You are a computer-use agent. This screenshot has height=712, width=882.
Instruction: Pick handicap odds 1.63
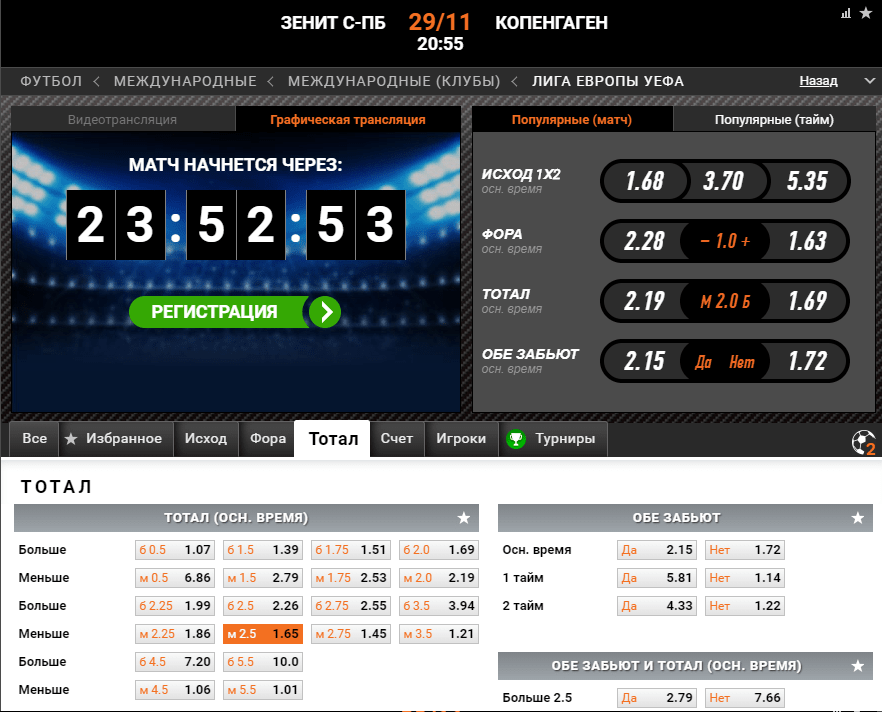point(807,241)
